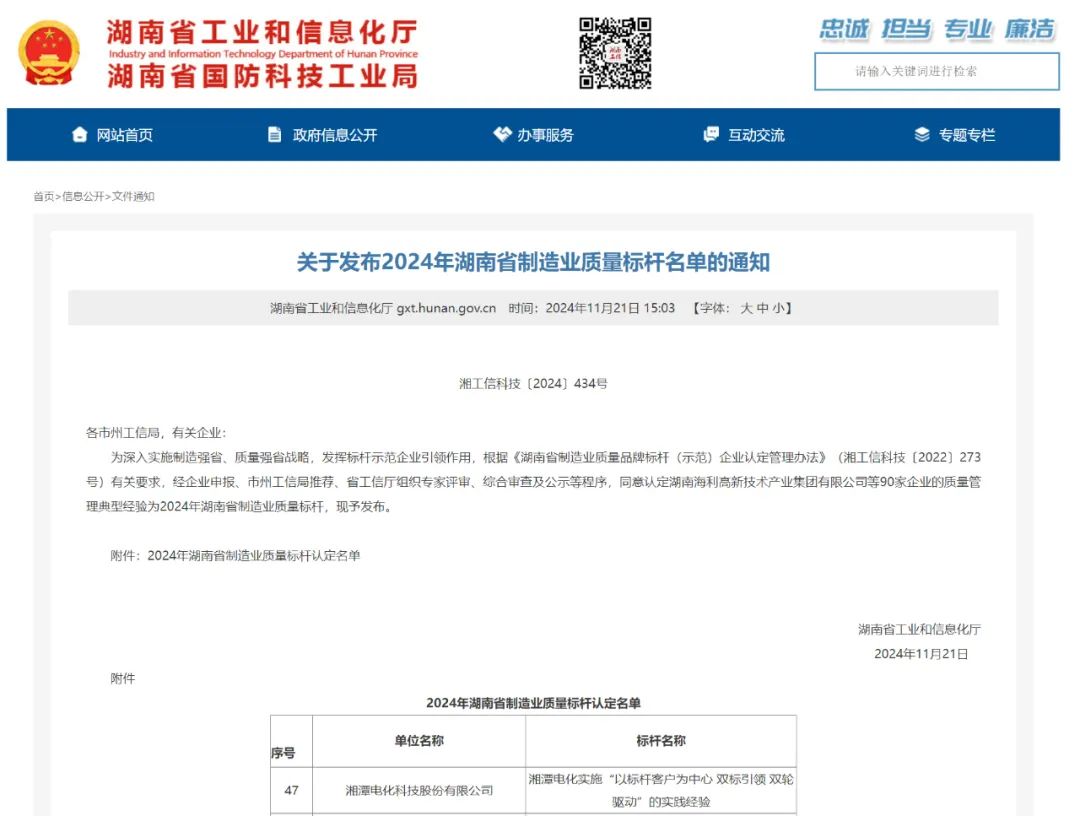Go to 首页 in breadcrumb
Viewport: 1080px width, 816px height.
point(43,196)
